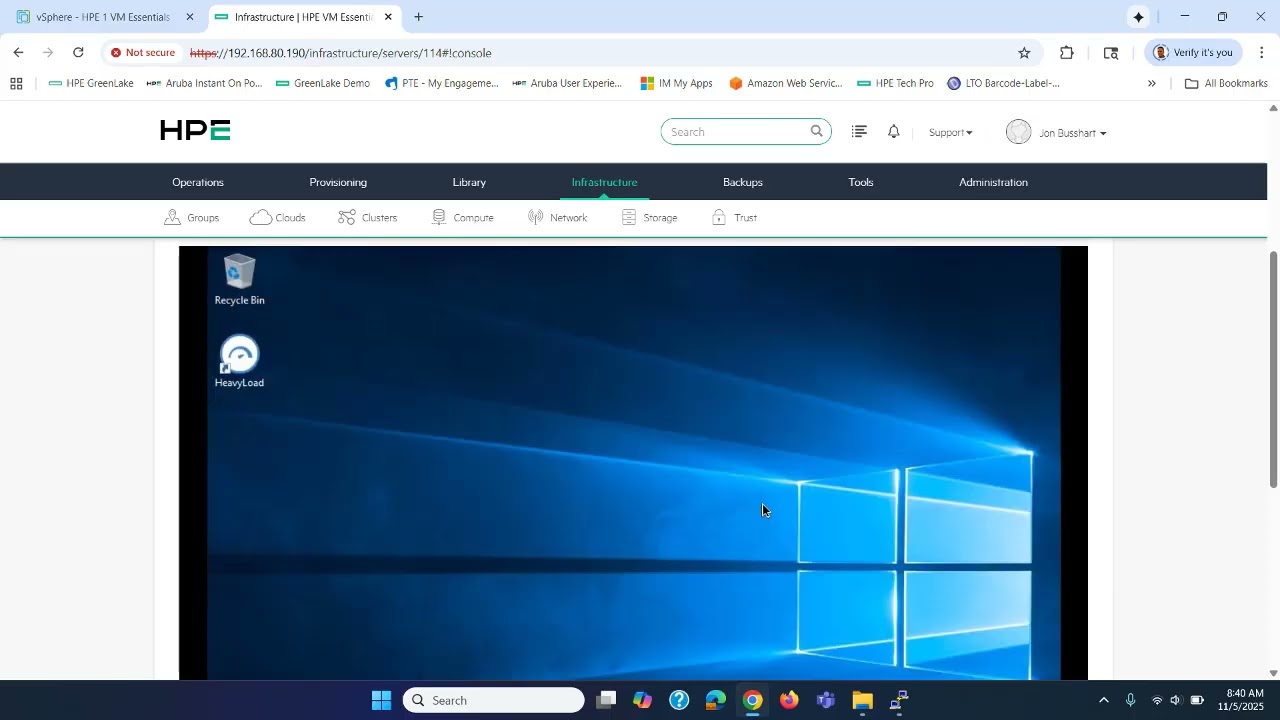
Task: Select HeavyLoad shortcut in VM console
Action: 239,362
